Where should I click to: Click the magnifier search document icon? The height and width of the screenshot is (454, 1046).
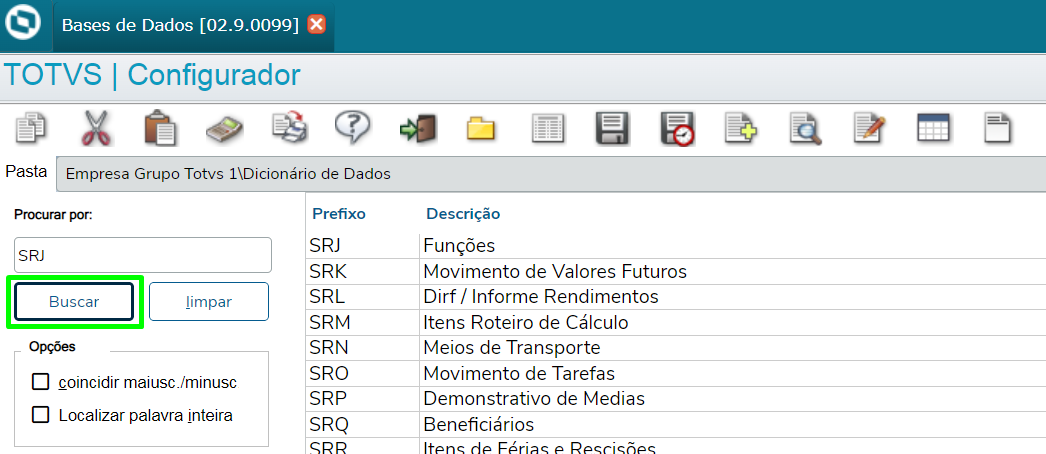(805, 128)
